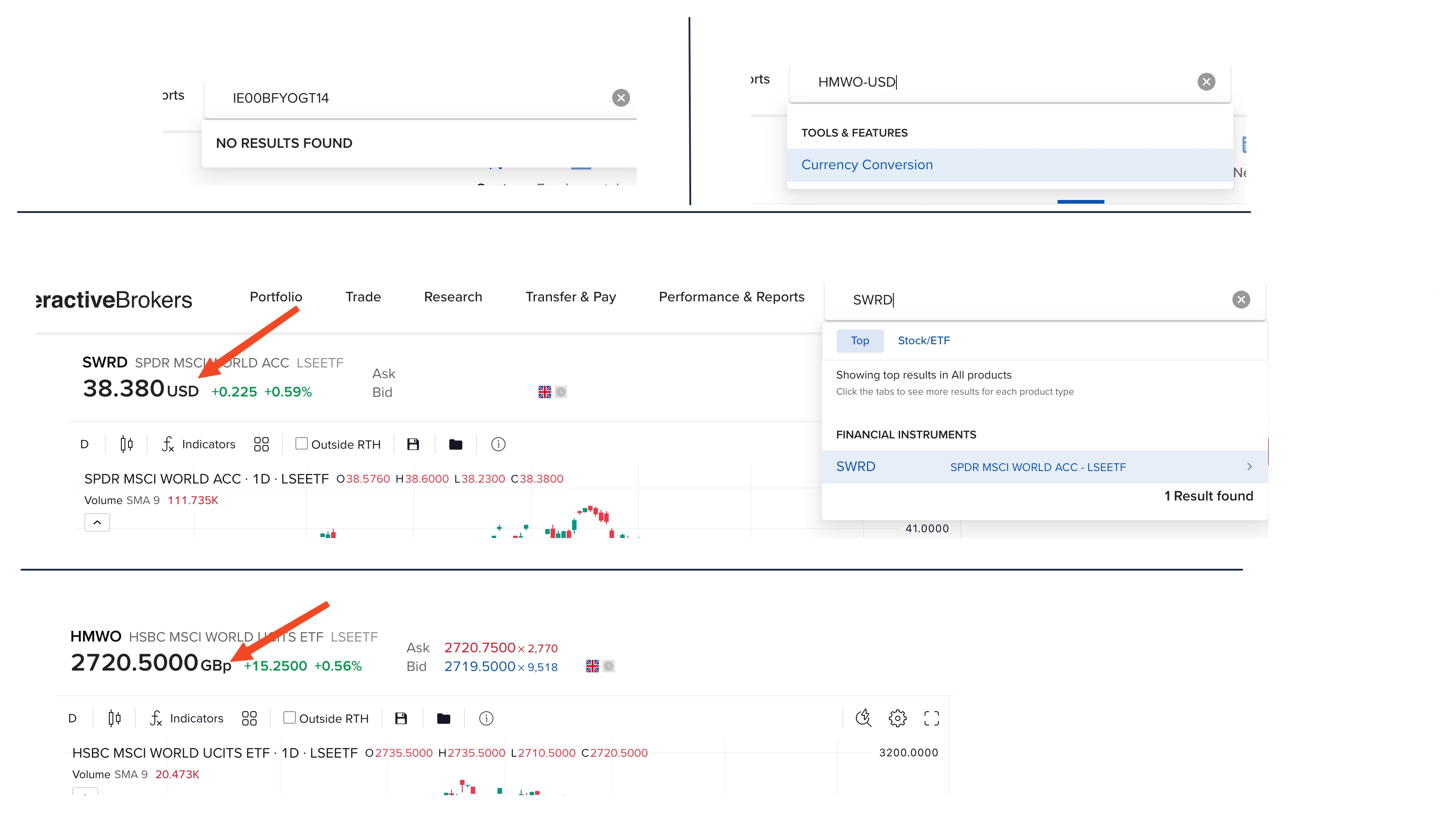The height and width of the screenshot is (813, 1456).
Task: Open the D interval dropdown on SWRD chart
Action: [84, 444]
